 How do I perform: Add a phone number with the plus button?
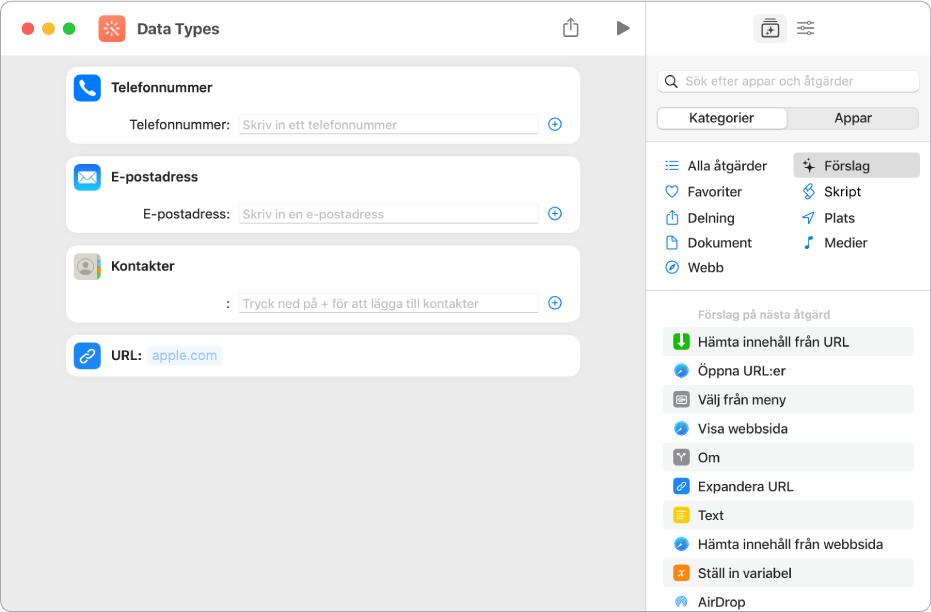coord(555,125)
